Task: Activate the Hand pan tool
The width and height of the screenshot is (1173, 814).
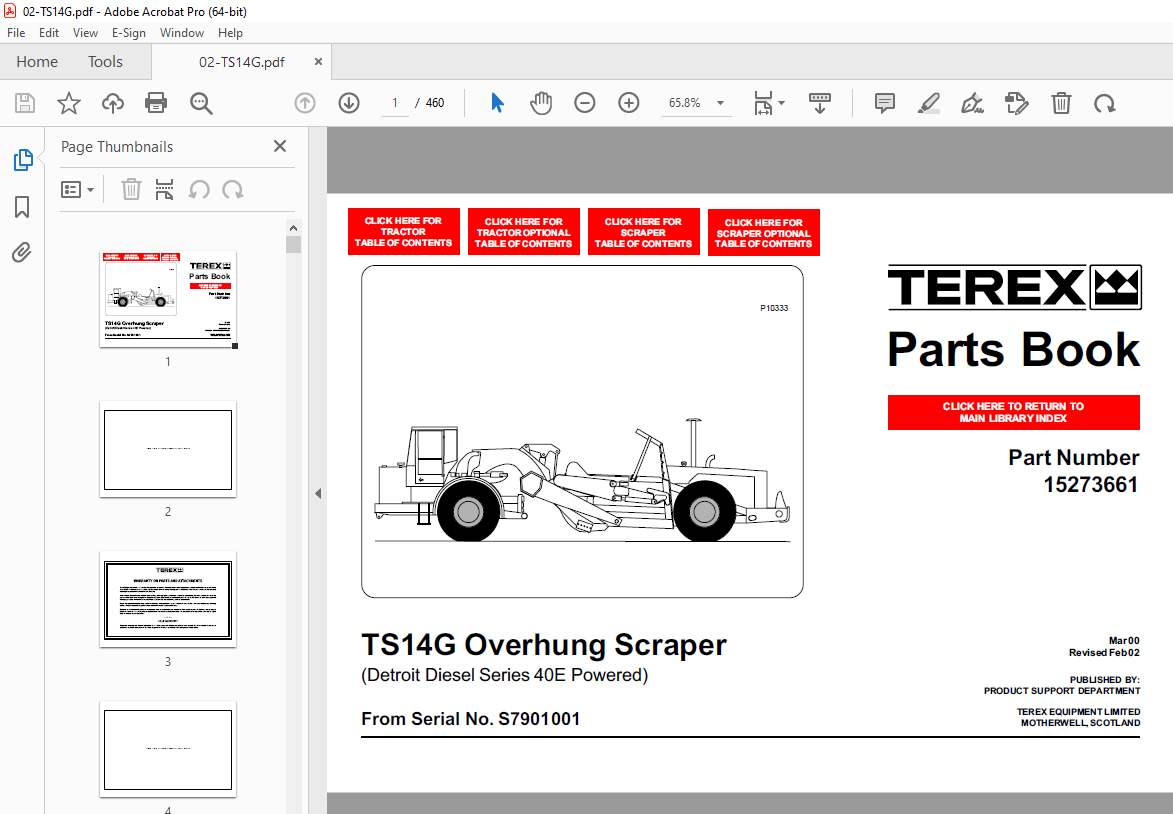Action: (541, 103)
